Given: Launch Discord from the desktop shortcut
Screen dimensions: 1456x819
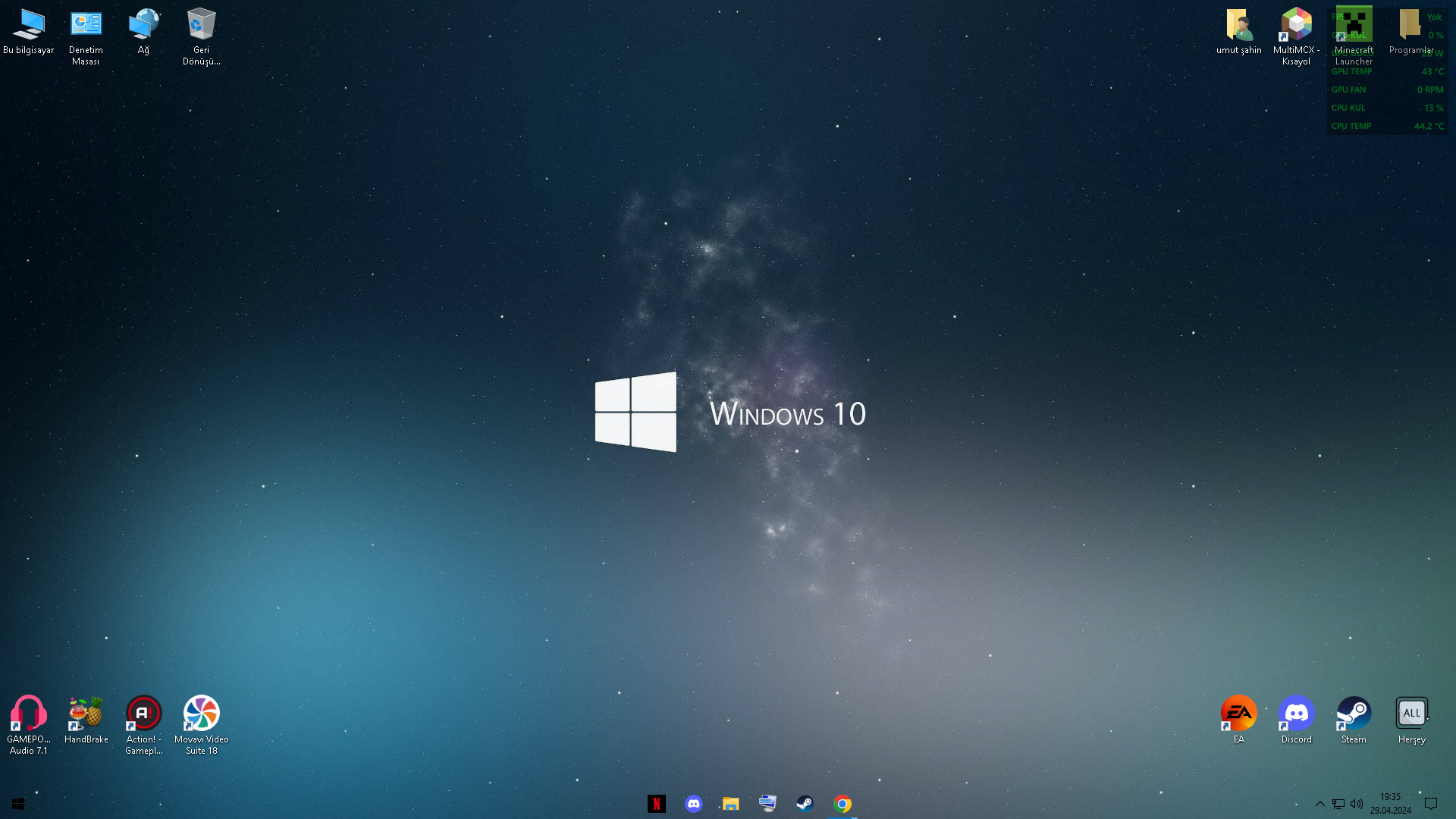Looking at the screenshot, I should click(x=1296, y=720).
